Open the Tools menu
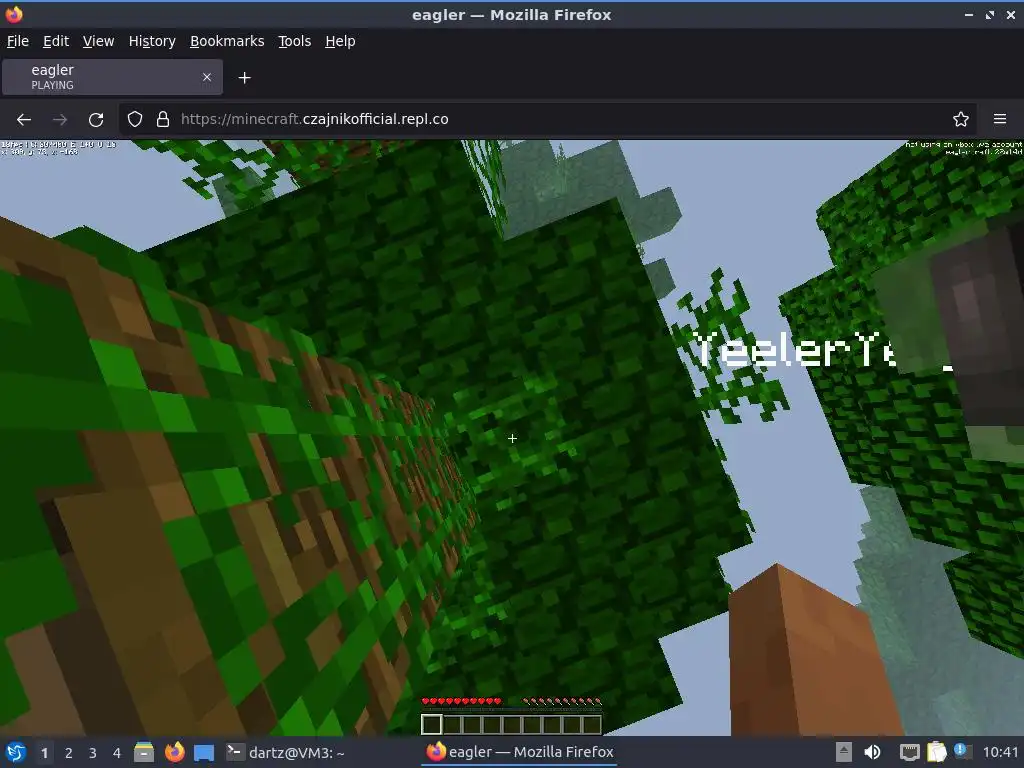The width and height of the screenshot is (1024, 768). (295, 41)
